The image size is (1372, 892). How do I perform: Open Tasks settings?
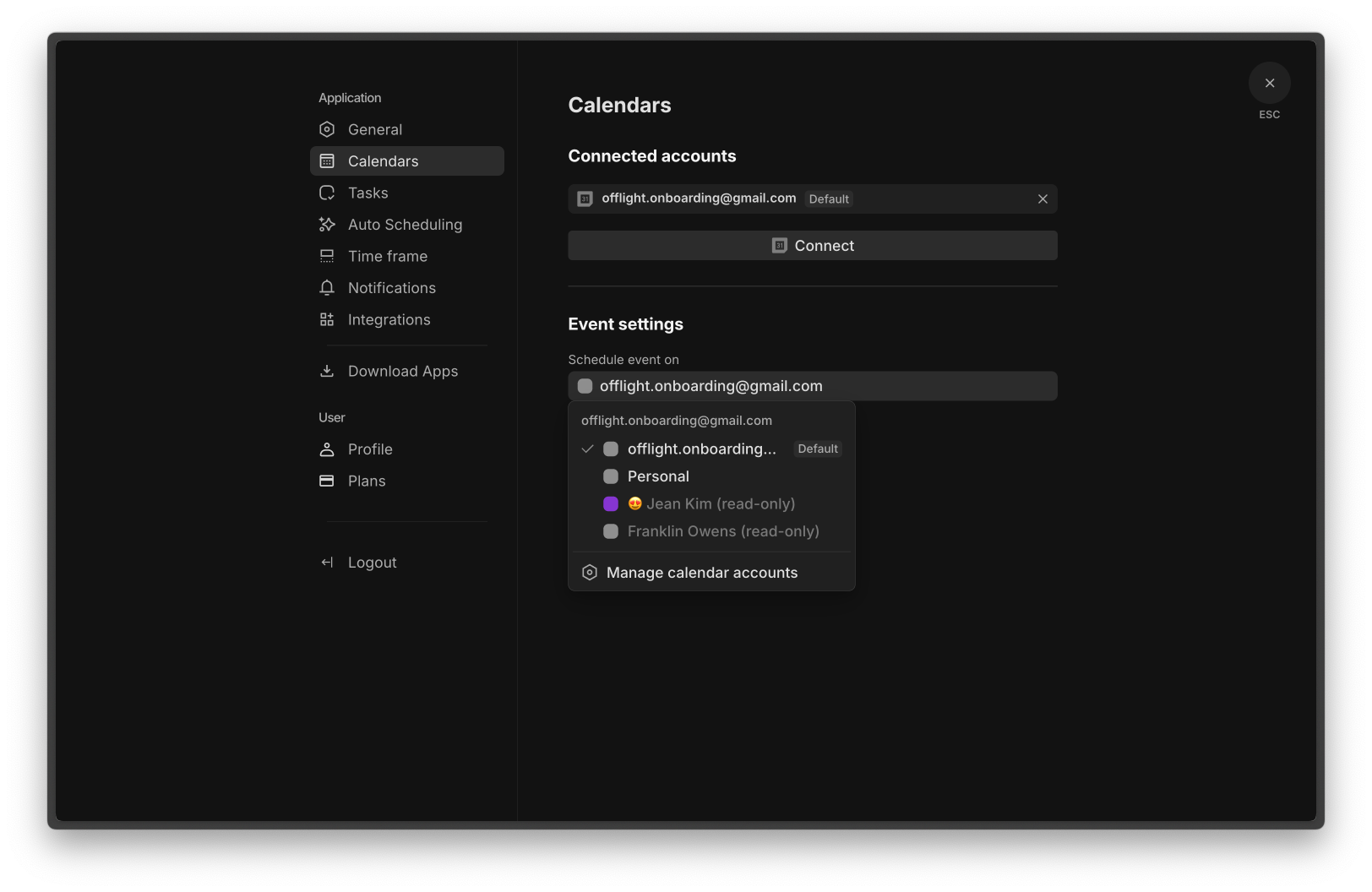pyautogui.click(x=407, y=193)
